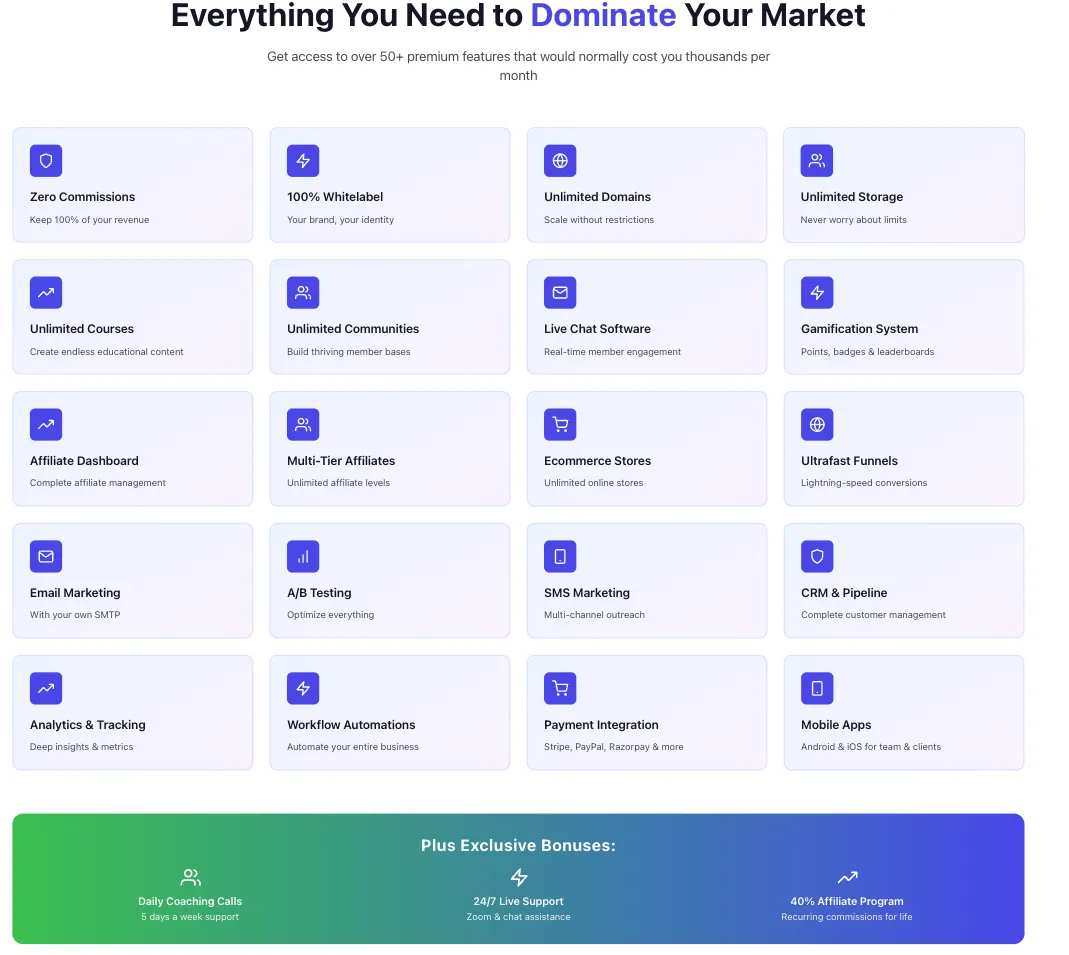Viewport: 1069px width, 955px height.
Task: Click 'Complete customer management' text
Action: click(873, 615)
